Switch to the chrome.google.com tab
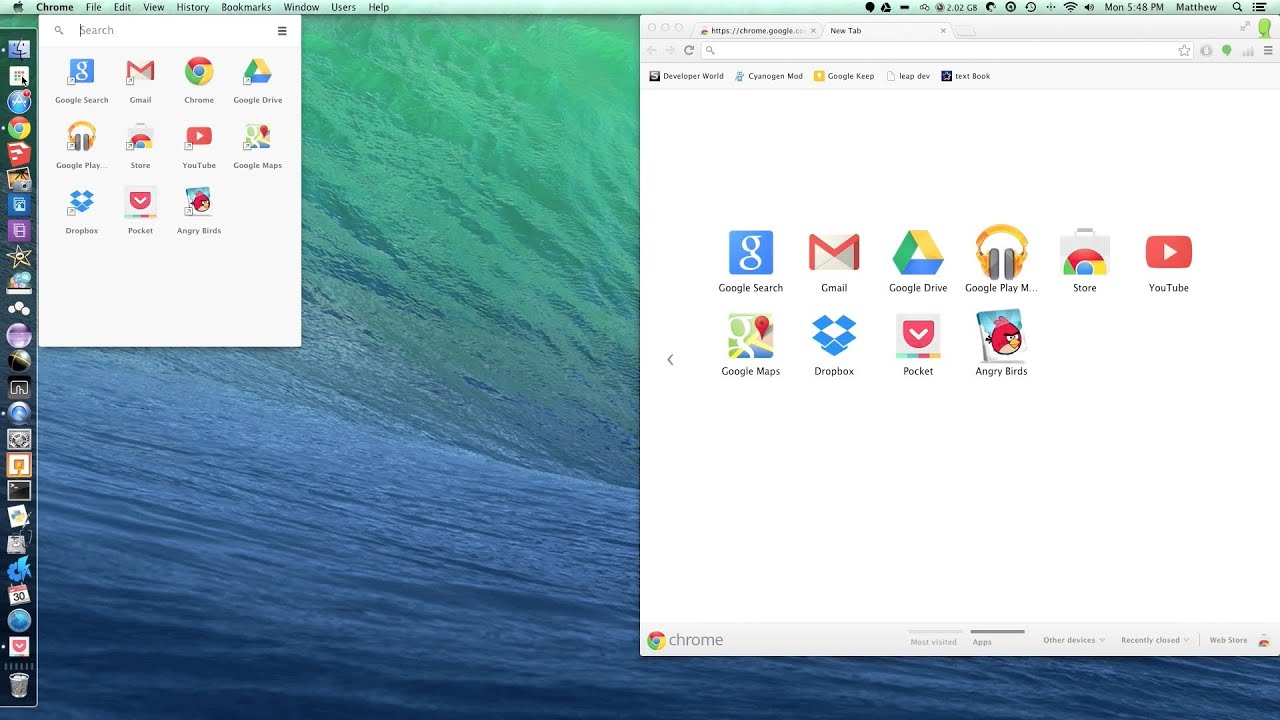Viewport: 1280px width, 720px height. [x=758, y=31]
